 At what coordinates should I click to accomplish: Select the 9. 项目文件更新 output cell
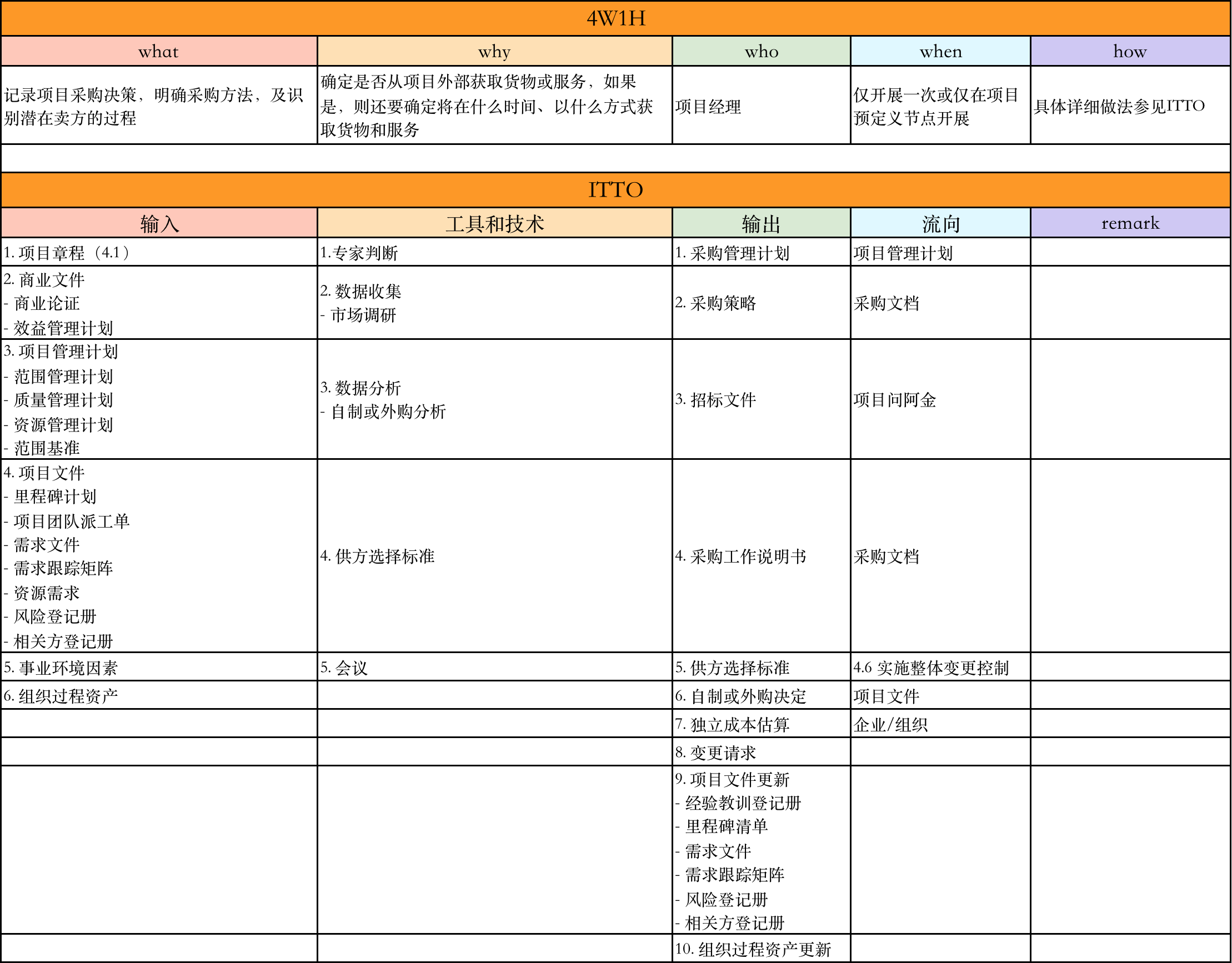762,850
